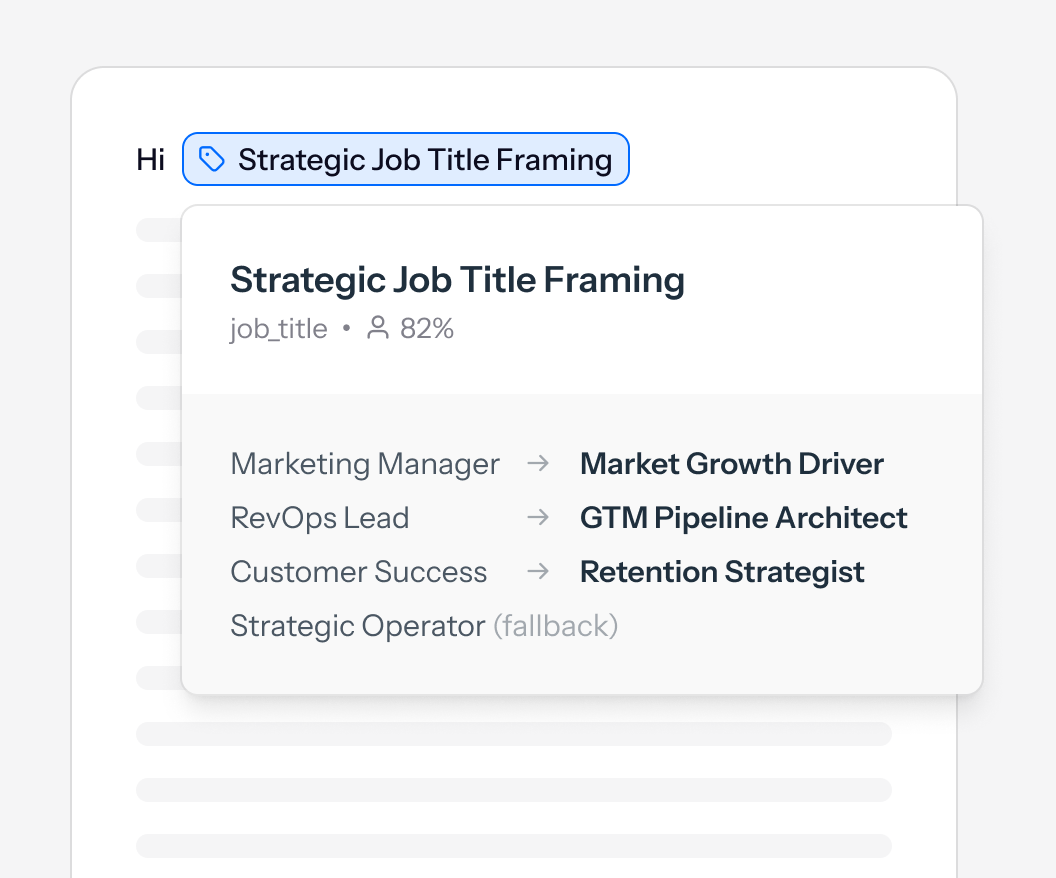This screenshot has height=878, width=1056.
Task: Select the Marketing Manager source title
Action: 364,464
